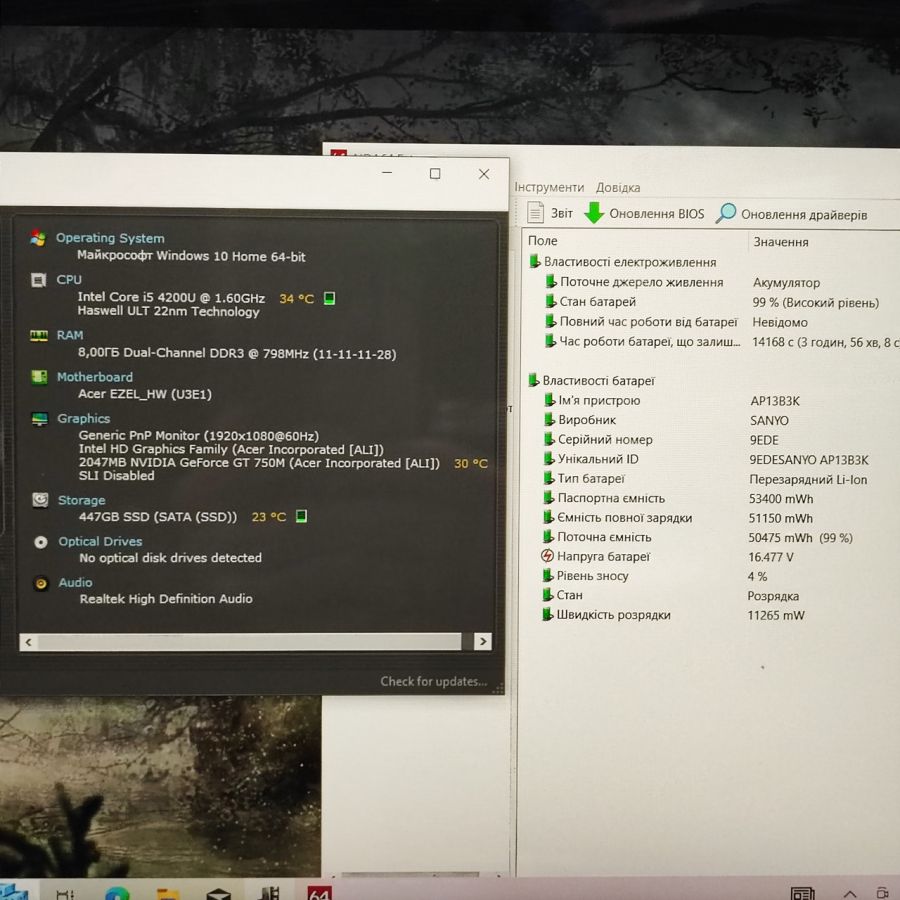Click the Operating System icon in Speccy
The width and height of the screenshot is (900, 900).
[38, 238]
